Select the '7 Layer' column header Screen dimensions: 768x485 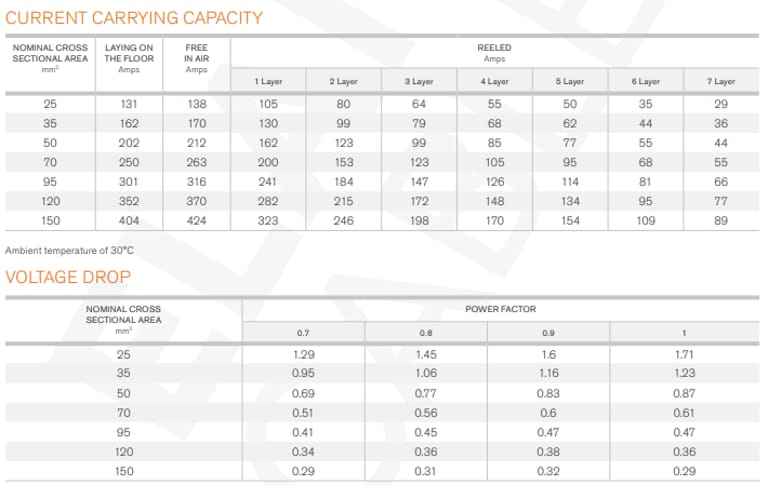point(721,81)
